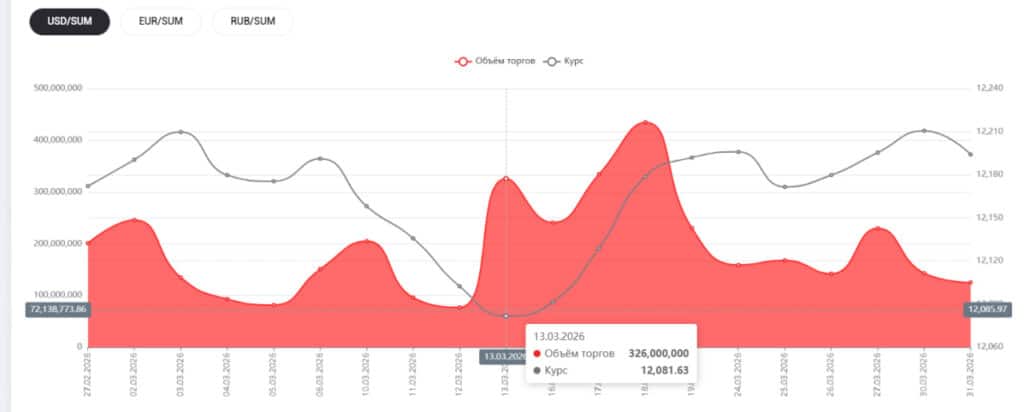Click the 72,138,773.86 left axis value marker
This screenshot has width=1024, height=412.
[x=59, y=309]
